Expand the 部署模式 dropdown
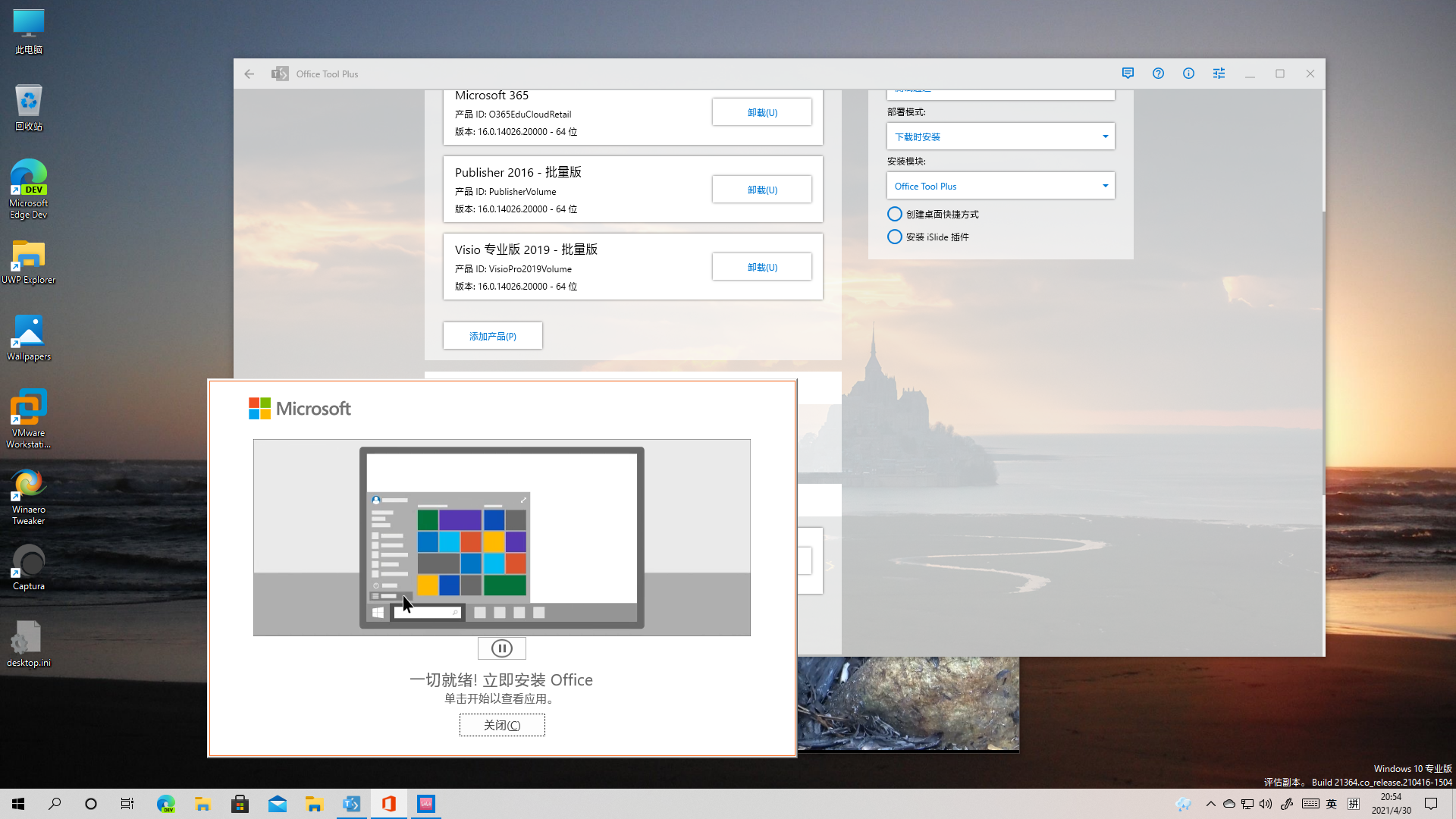This screenshot has height=819, width=1456. click(1001, 136)
